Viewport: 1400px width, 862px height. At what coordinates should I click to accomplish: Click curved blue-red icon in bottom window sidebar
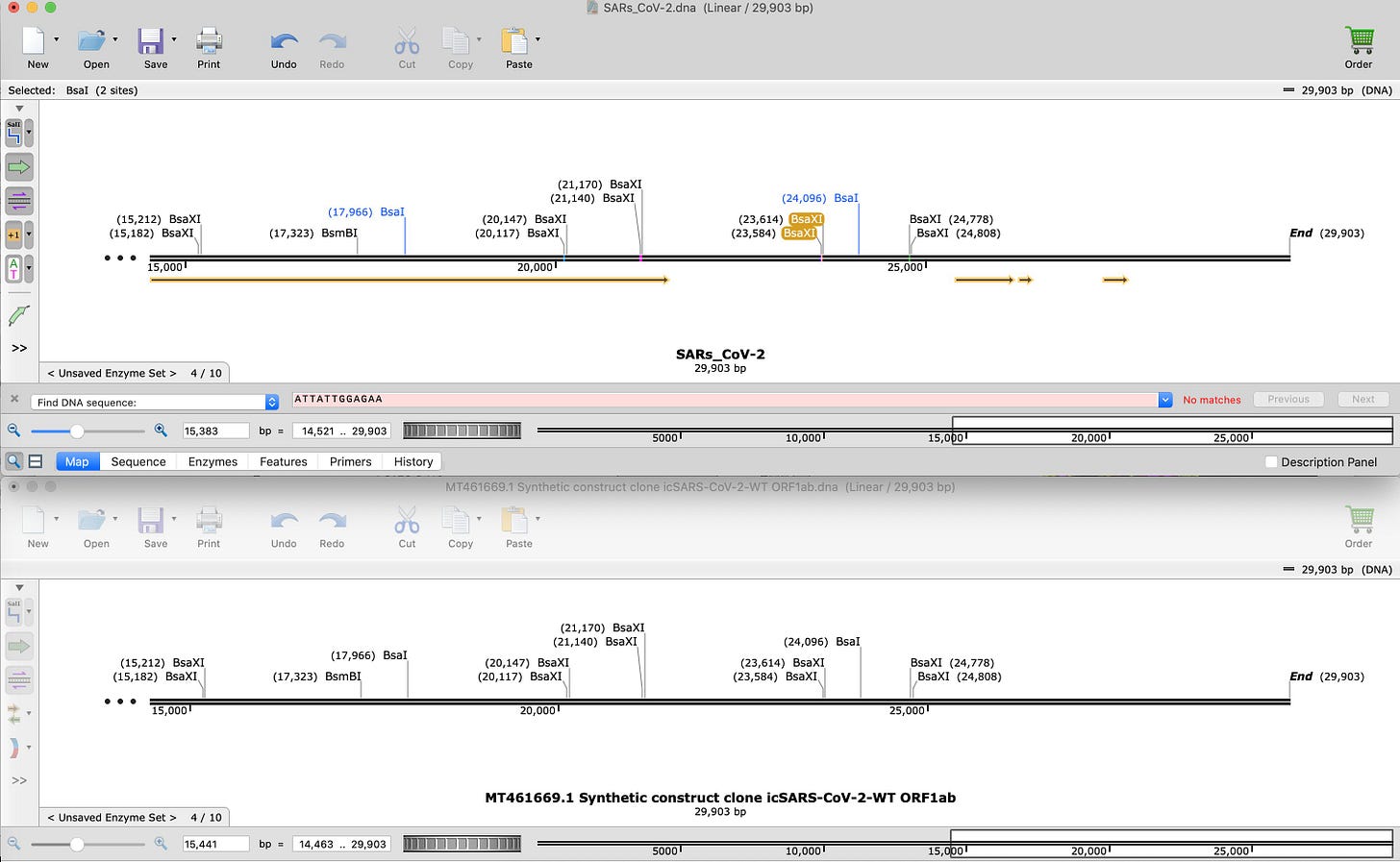point(13,748)
